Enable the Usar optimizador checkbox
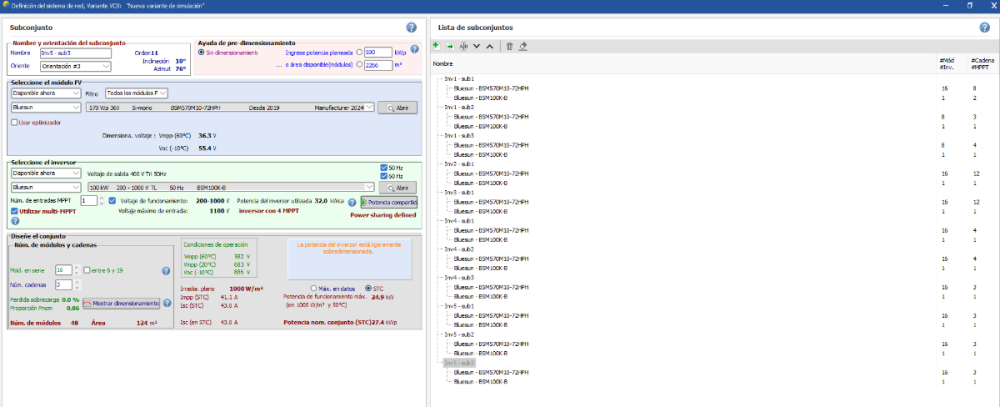This screenshot has height=407, width=1000. click(x=14, y=122)
